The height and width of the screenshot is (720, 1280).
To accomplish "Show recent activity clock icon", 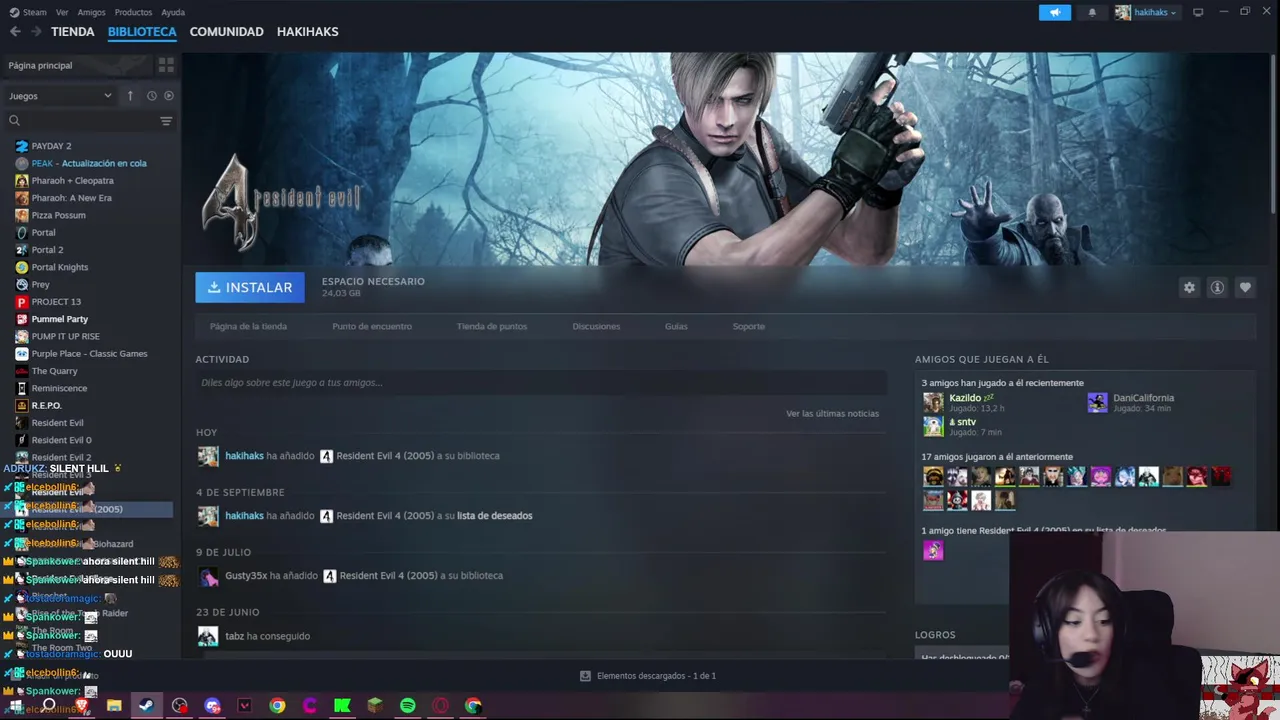I will pos(152,96).
